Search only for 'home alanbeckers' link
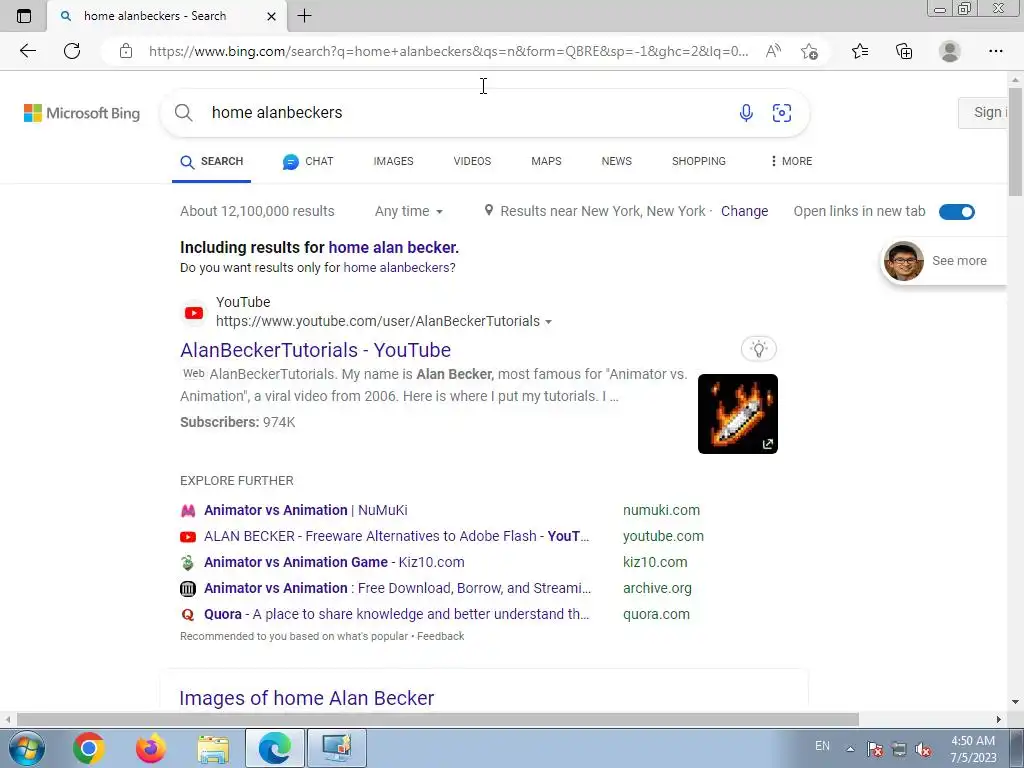Viewport: 1024px width, 768px height. 397,267
